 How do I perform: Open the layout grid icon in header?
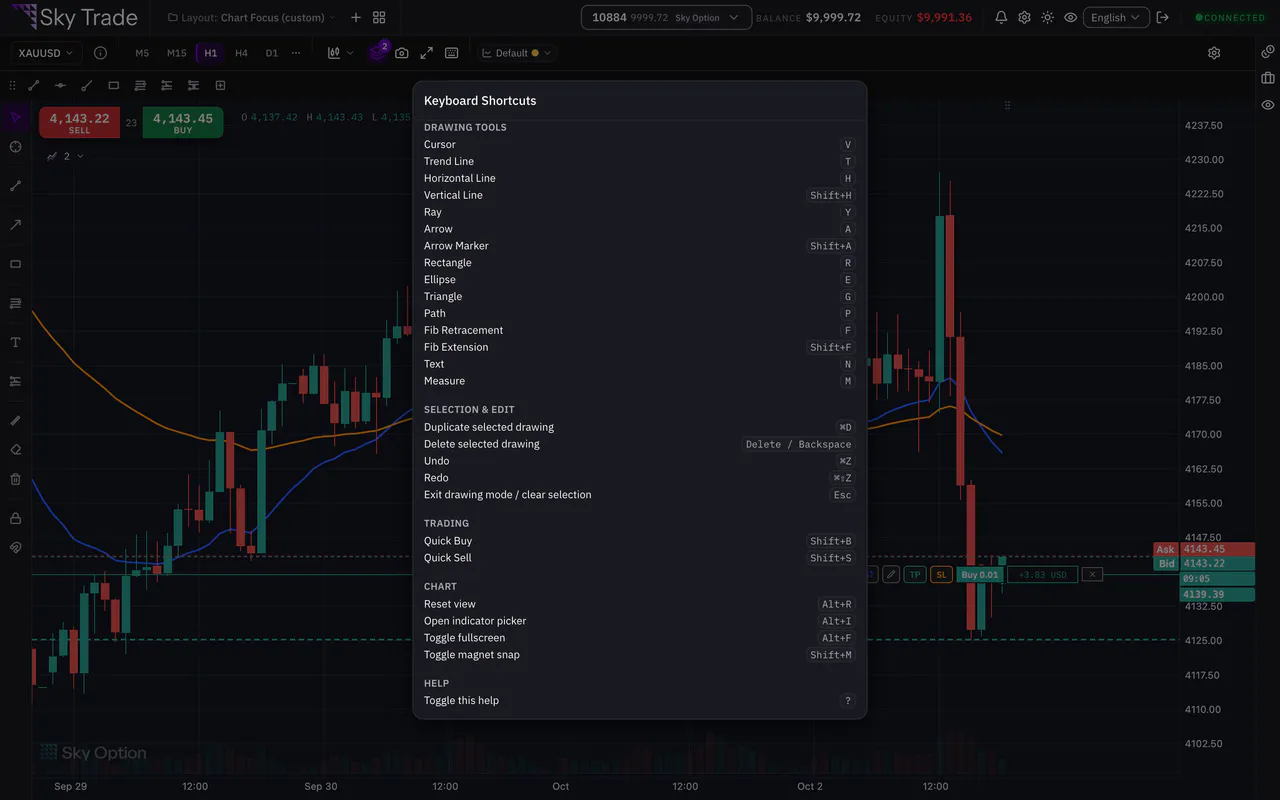tap(379, 17)
